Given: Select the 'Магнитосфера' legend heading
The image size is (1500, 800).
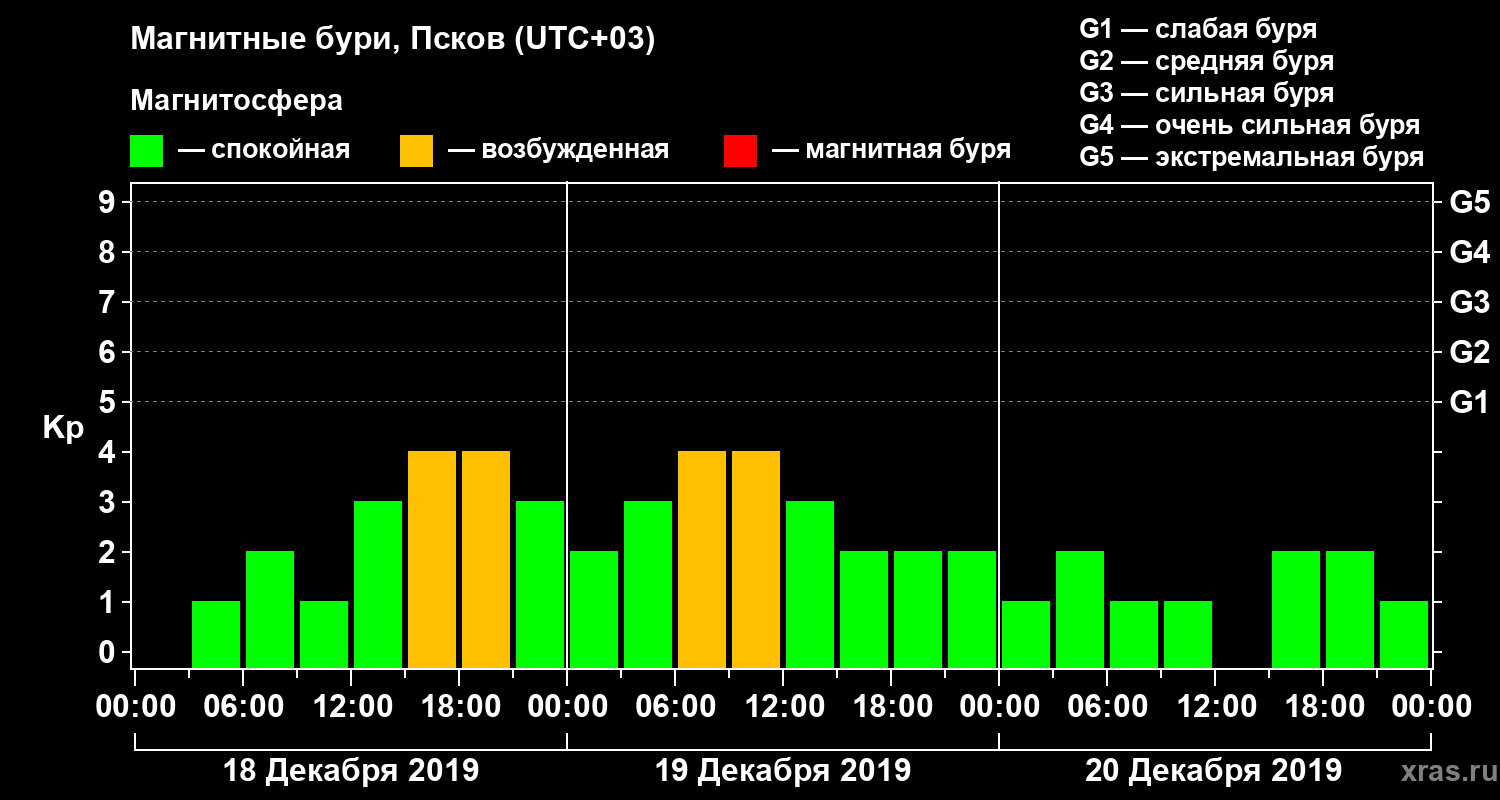Looking at the screenshot, I should (236, 102).
